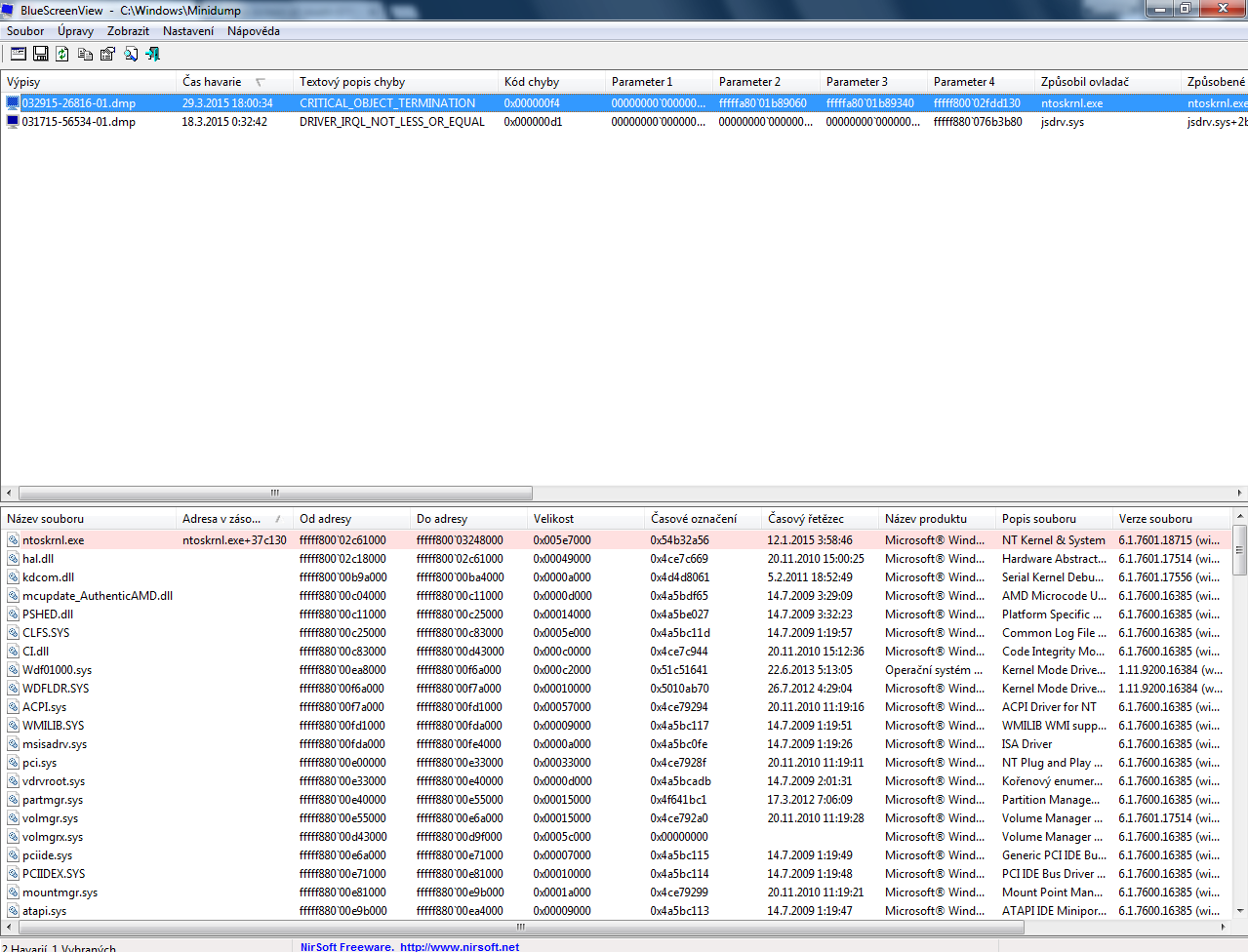The width and height of the screenshot is (1248, 952).
Task: Click the file icon next to kdcom.dll
Action: pyautogui.click(x=14, y=577)
